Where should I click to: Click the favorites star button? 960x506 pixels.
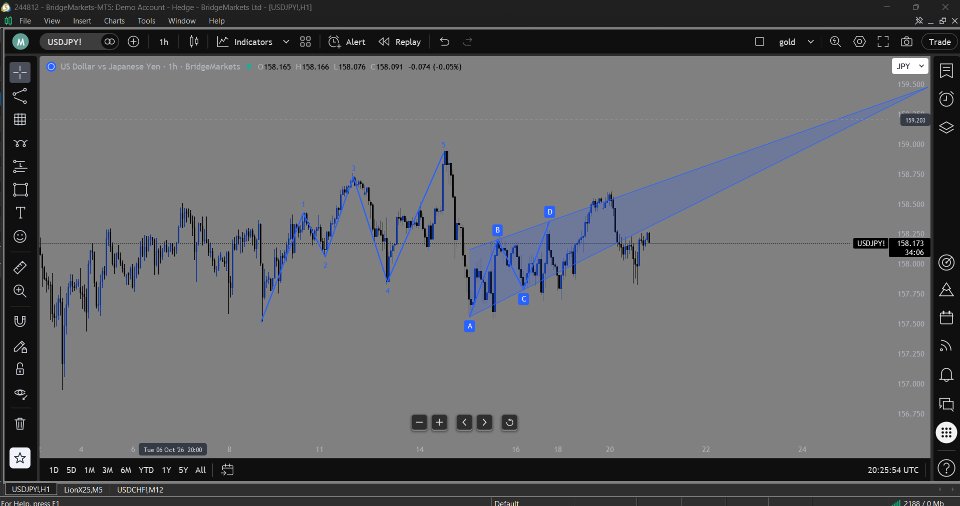20,458
